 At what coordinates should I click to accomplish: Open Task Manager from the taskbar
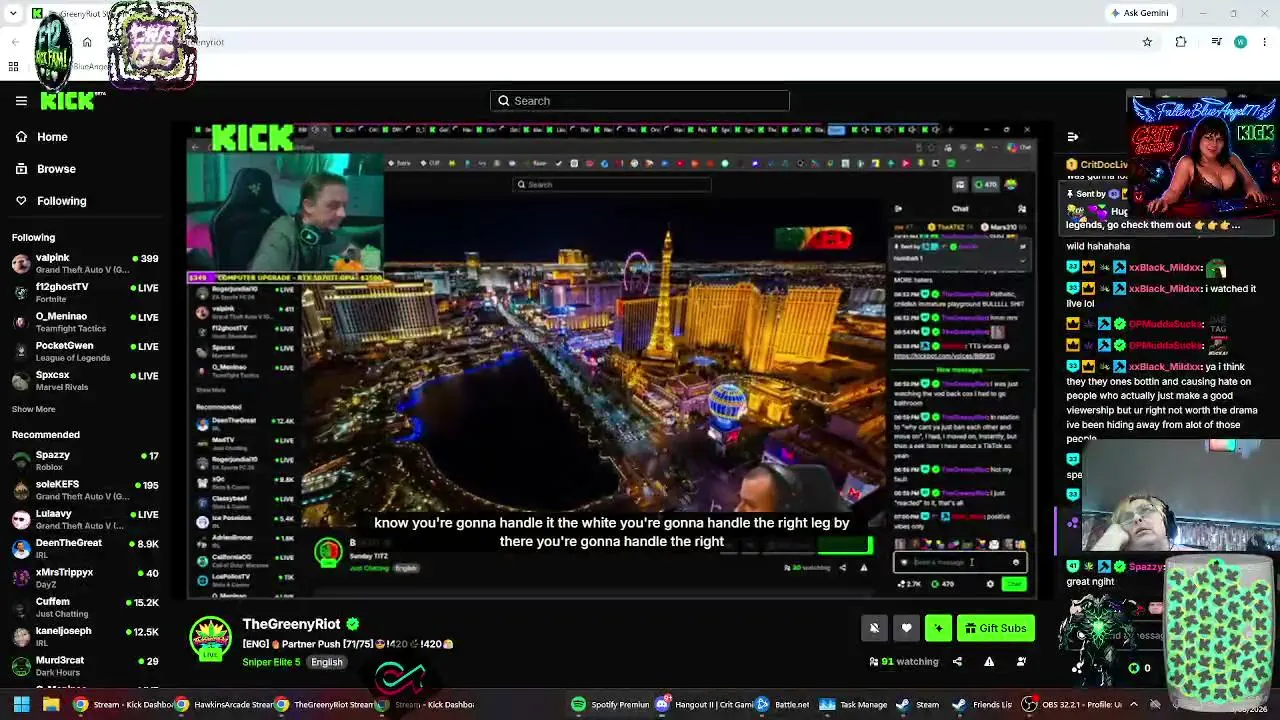tap(853, 704)
